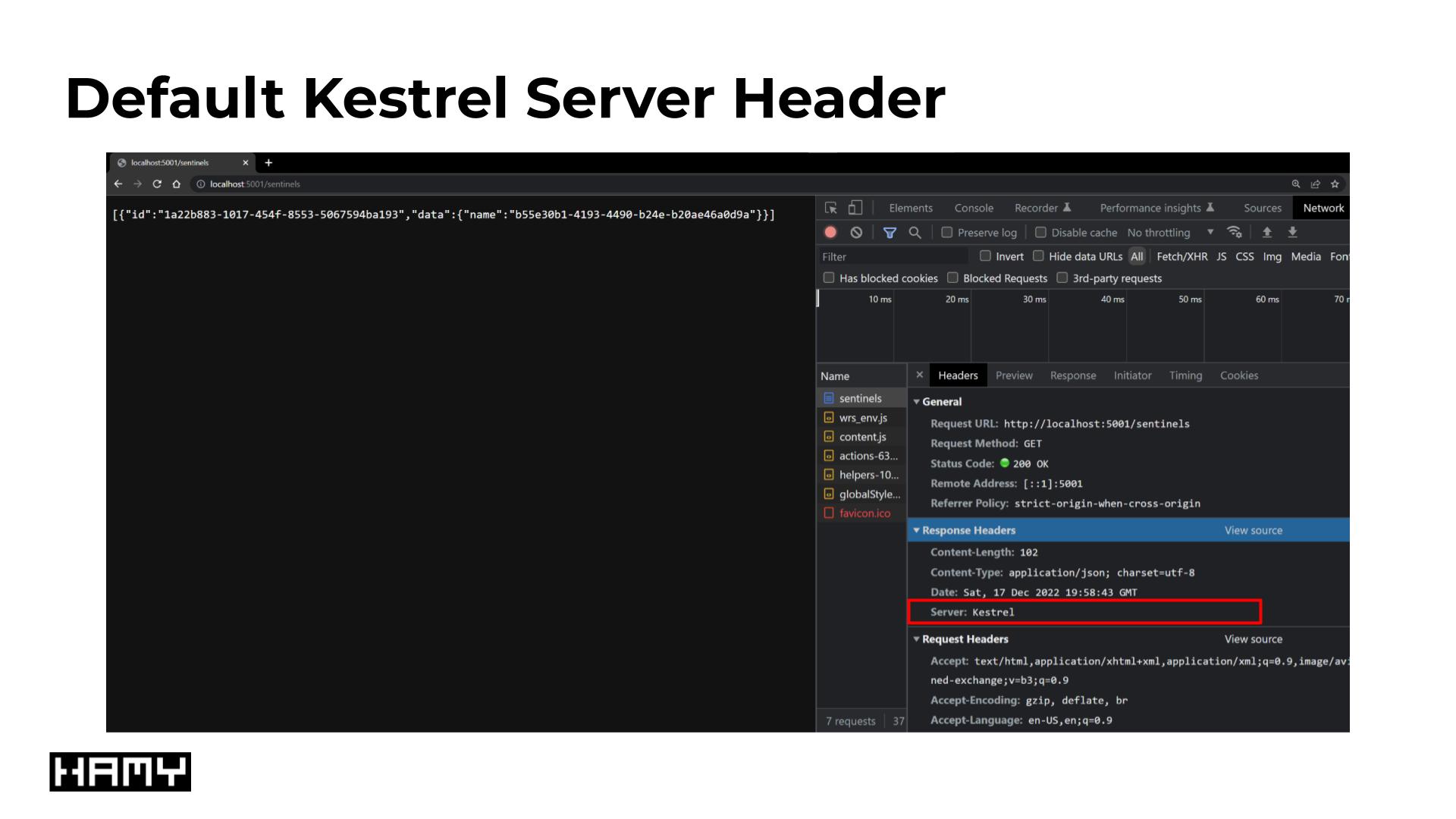Click View source for Response Headers
Screen dimensions: 1456x819
[1253, 530]
